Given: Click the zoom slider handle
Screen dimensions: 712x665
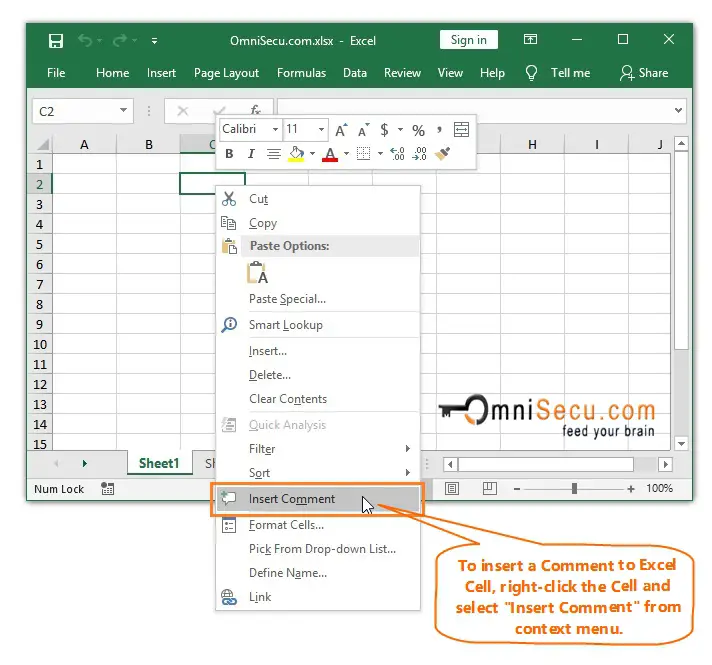Looking at the screenshot, I should pos(574,489).
